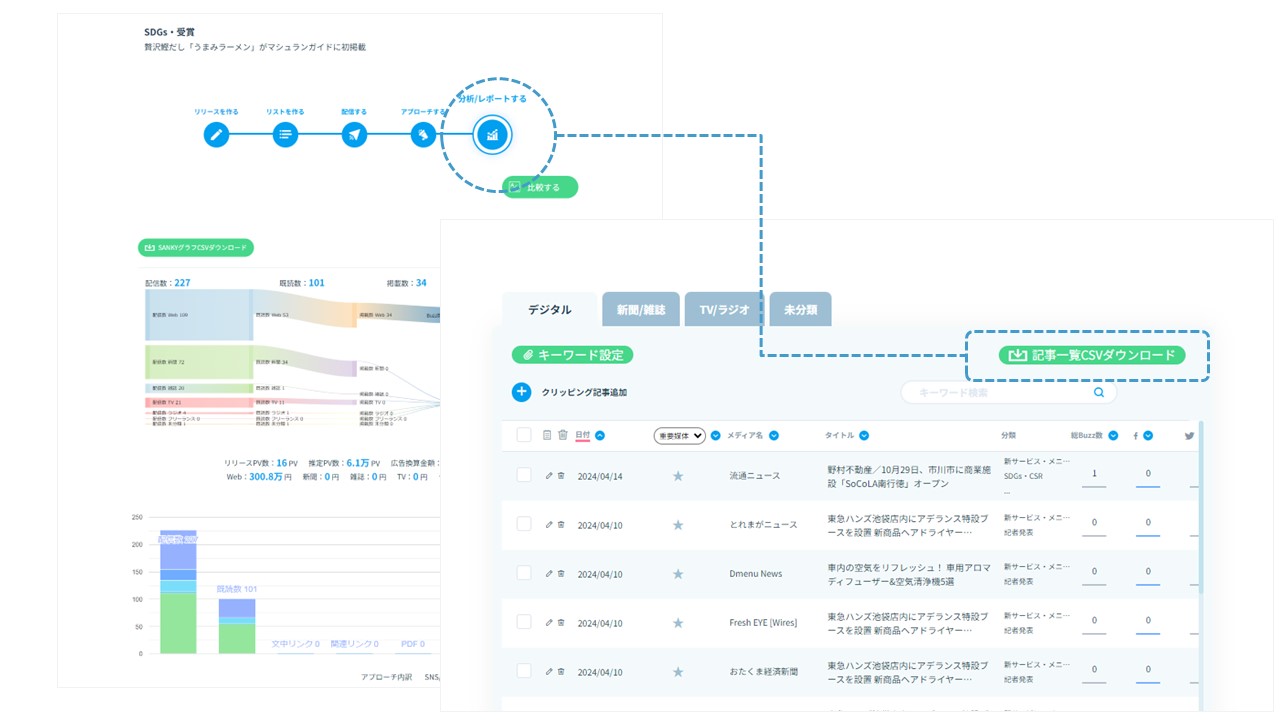Select the 配信する paper plane icon
The image size is (1280, 720).
(354, 134)
